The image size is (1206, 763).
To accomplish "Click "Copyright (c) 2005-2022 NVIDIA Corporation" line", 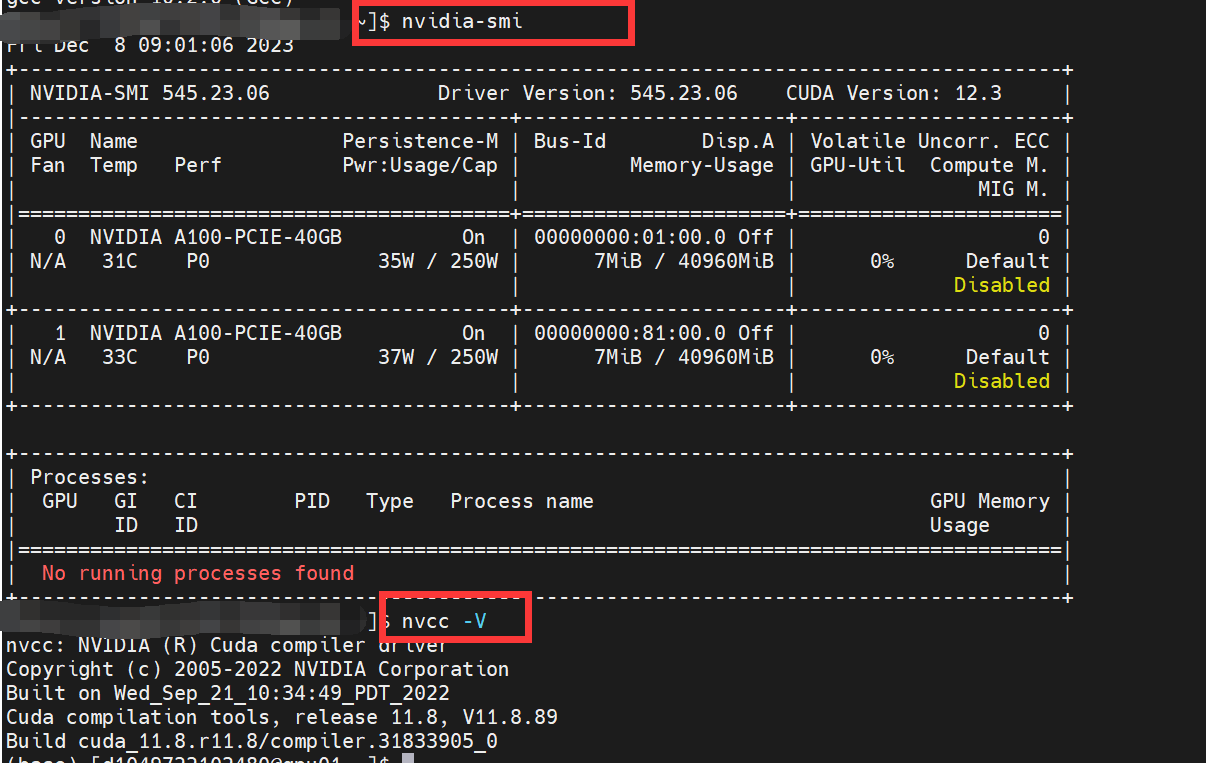I will [258, 669].
